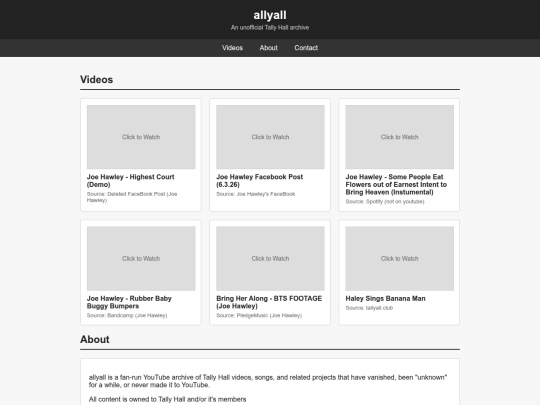
Task: Play the Some People Eat Flowers video thumbnail
Action: point(399,137)
